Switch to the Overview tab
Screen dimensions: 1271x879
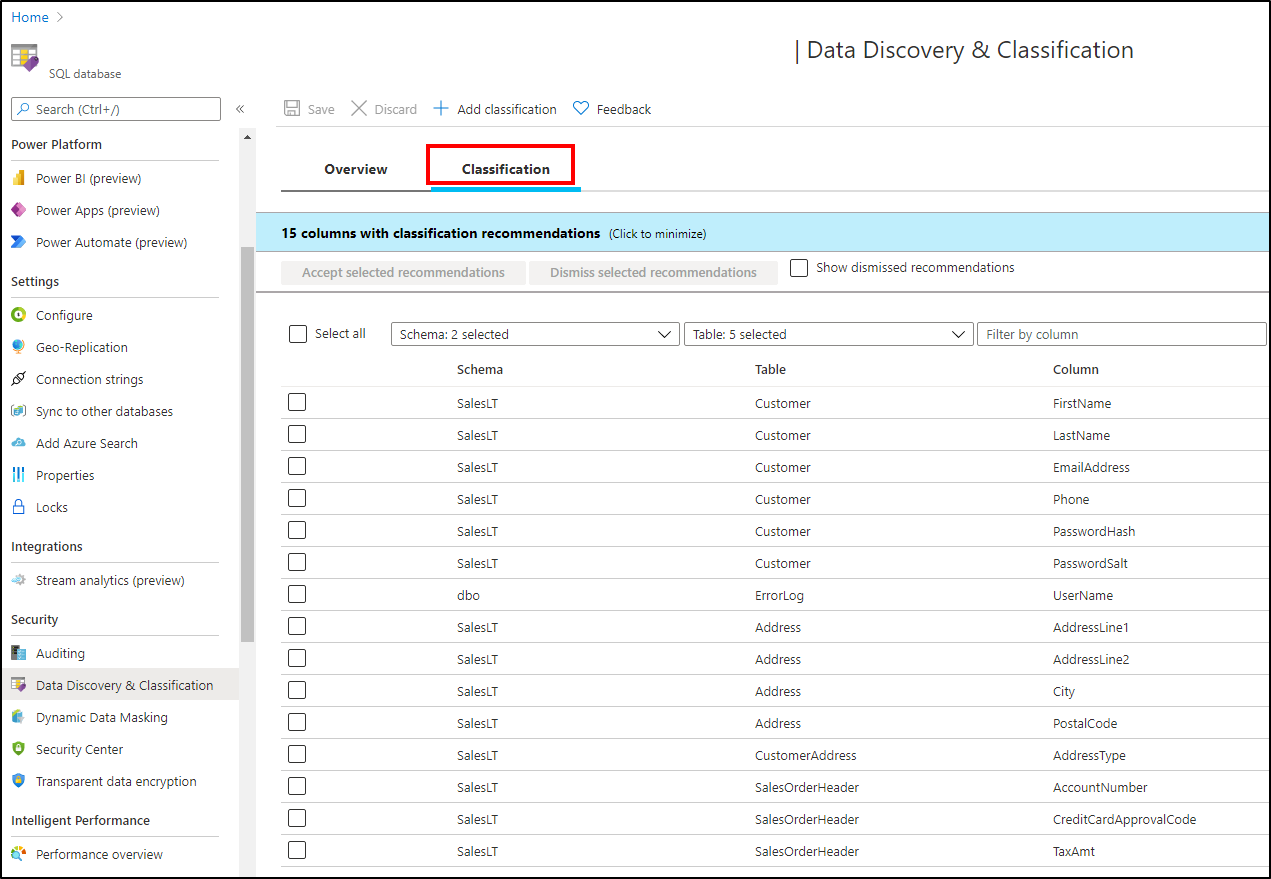355,169
